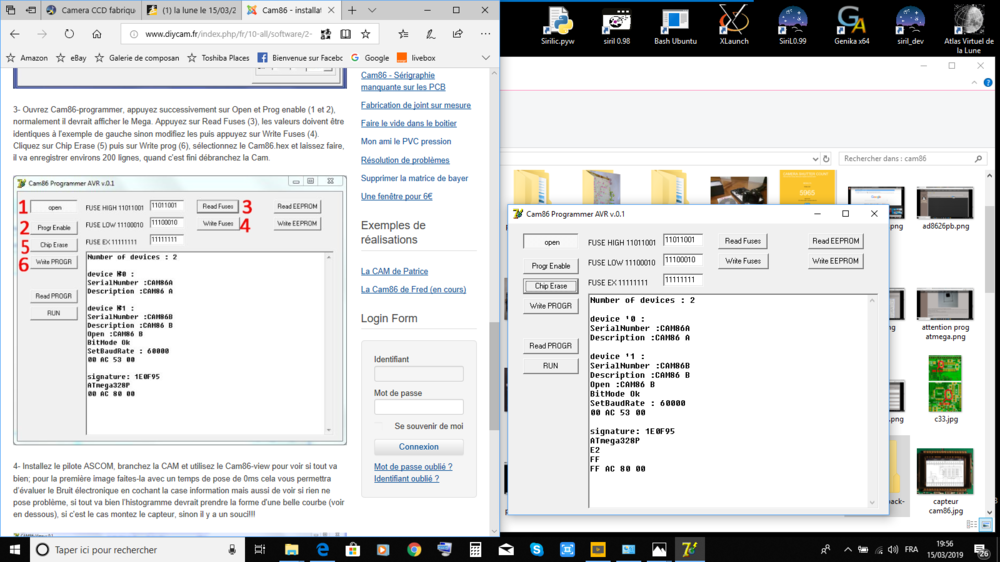Click Read PROGR in Cam86 Programmer window

coord(550,346)
